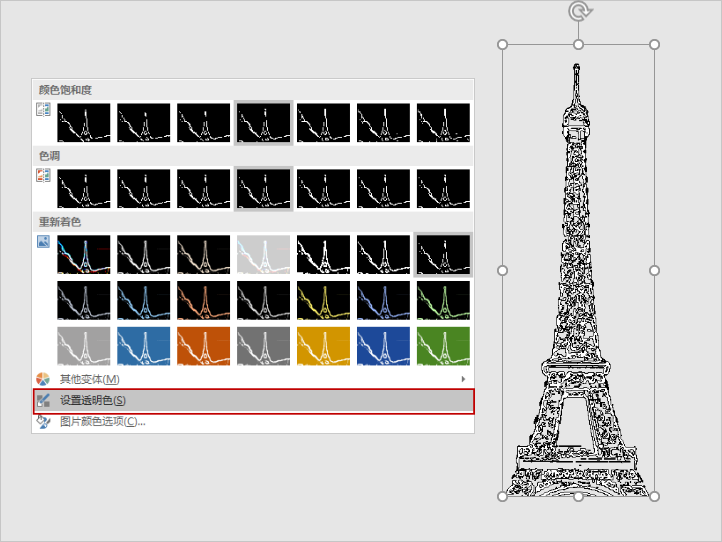This screenshot has height=542, width=722.
Task: Select fifth saturation thumbnail under 颜色饱和度
Action: 323,122
